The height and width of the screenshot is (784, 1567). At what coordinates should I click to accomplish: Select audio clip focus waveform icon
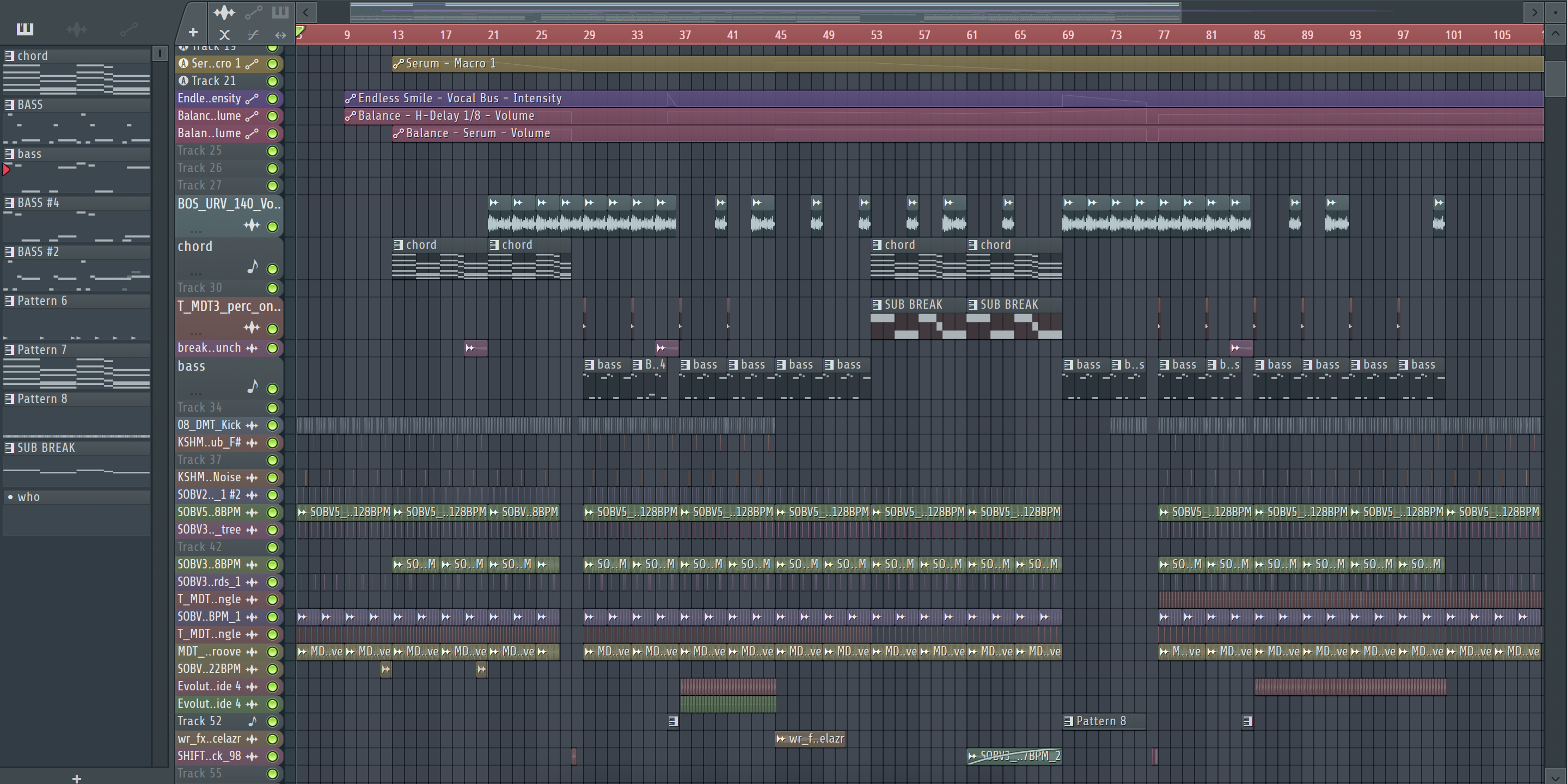click(x=224, y=12)
